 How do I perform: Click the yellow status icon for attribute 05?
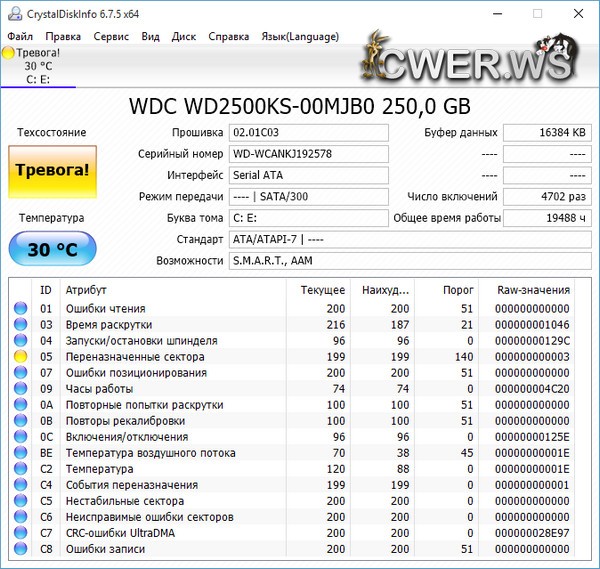[x=20, y=357]
